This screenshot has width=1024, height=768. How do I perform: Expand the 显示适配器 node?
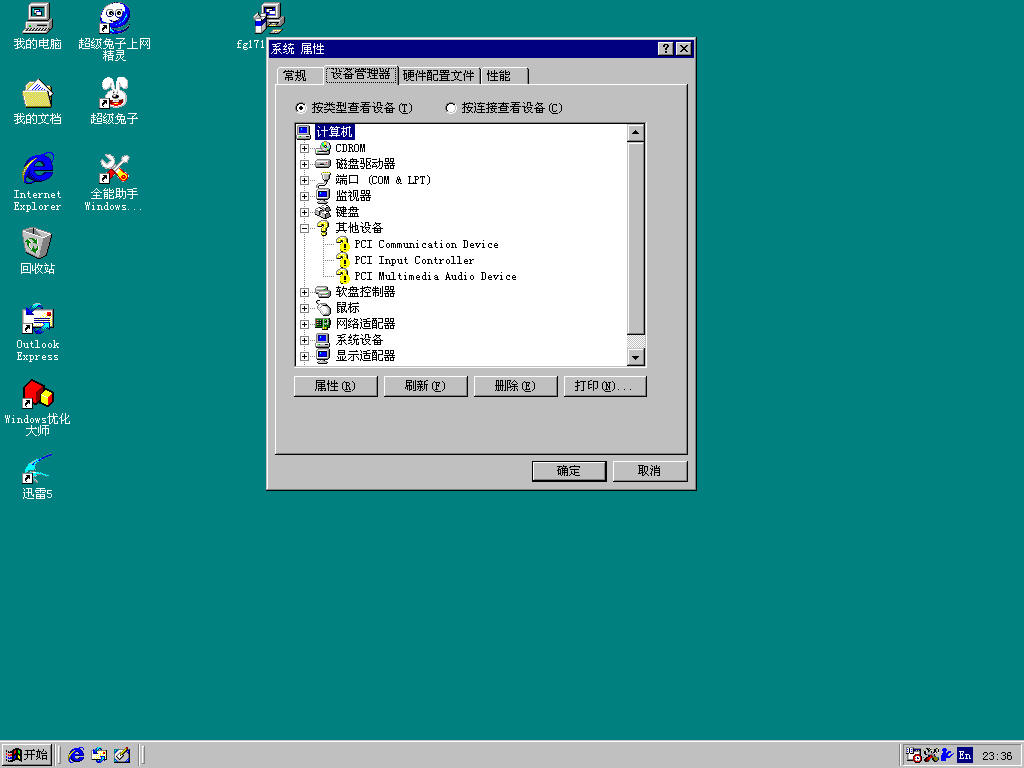(304, 356)
